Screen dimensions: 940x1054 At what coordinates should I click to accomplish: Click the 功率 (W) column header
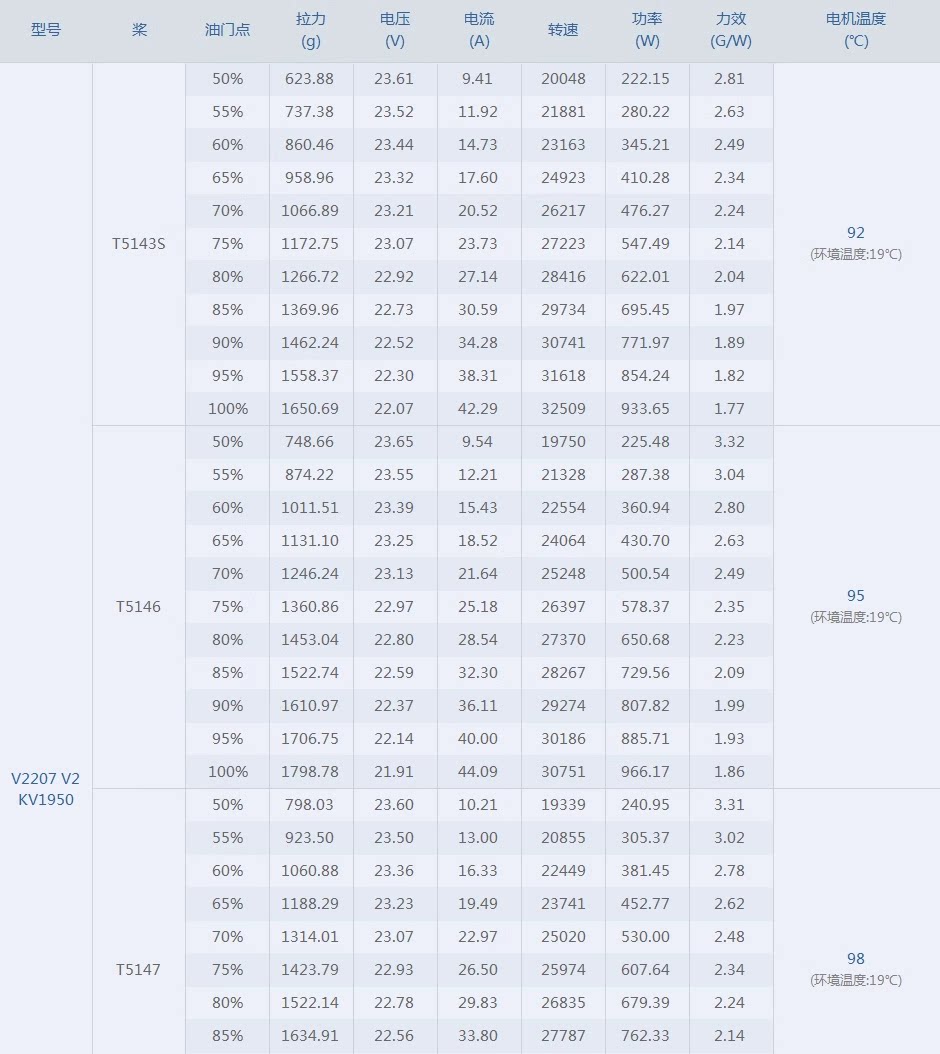click(647, 30)
